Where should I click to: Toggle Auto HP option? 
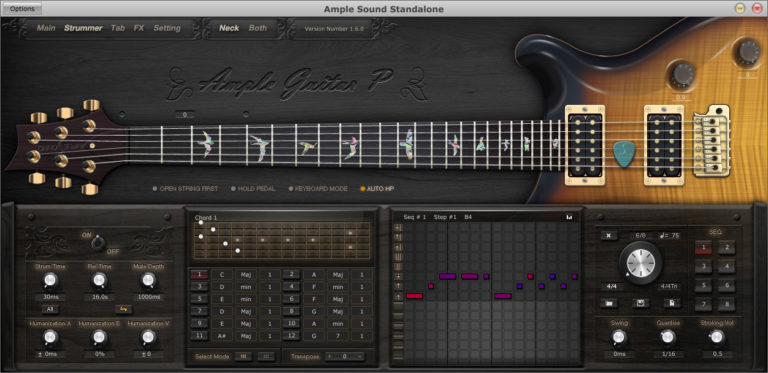377,188
